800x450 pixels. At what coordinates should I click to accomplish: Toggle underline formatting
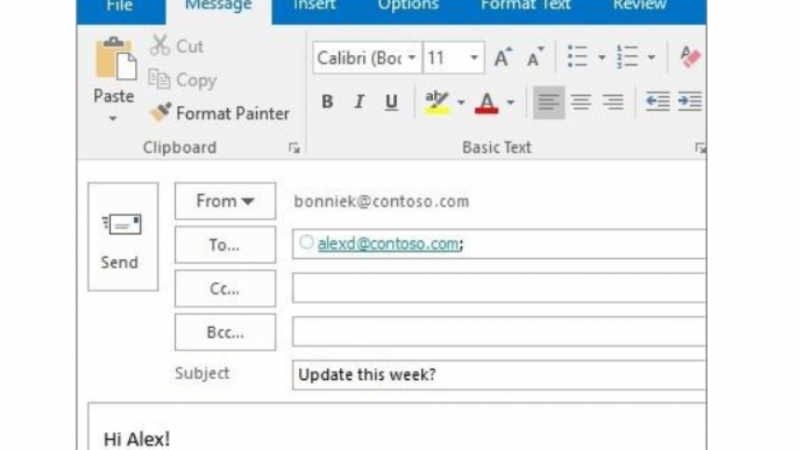(391, 101)
